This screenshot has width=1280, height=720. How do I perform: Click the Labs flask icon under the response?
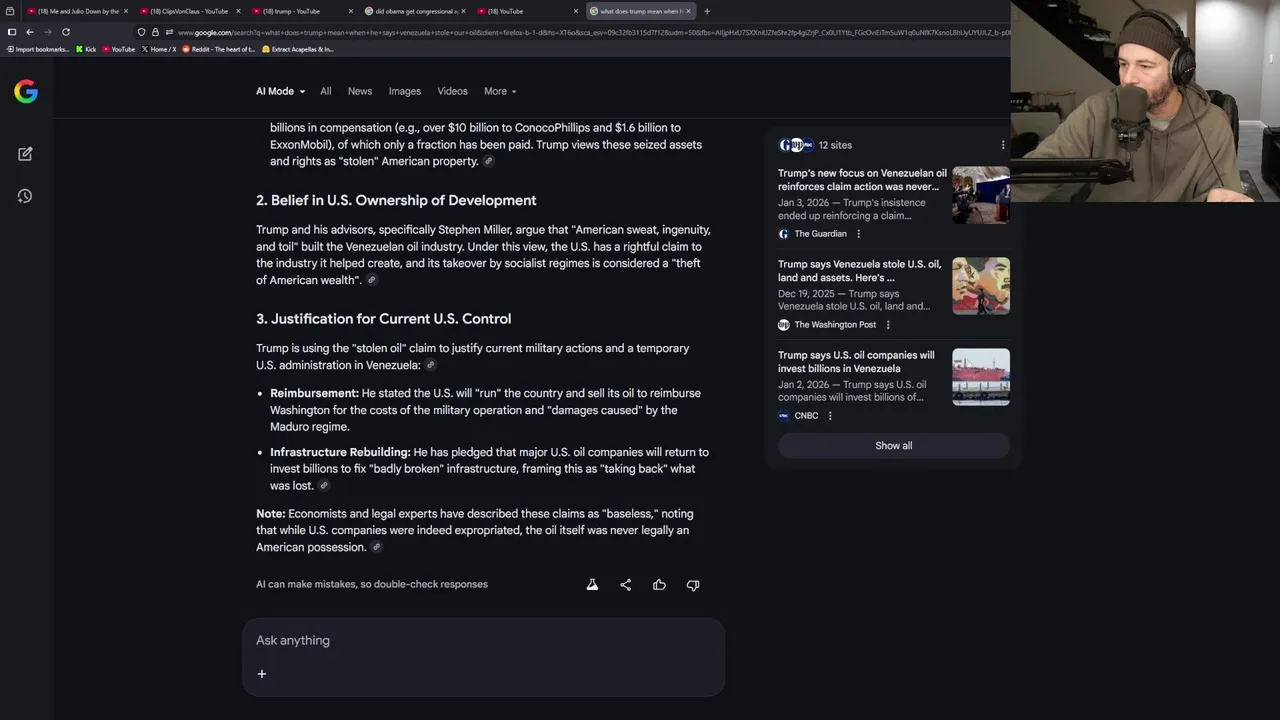coord(592,585)
